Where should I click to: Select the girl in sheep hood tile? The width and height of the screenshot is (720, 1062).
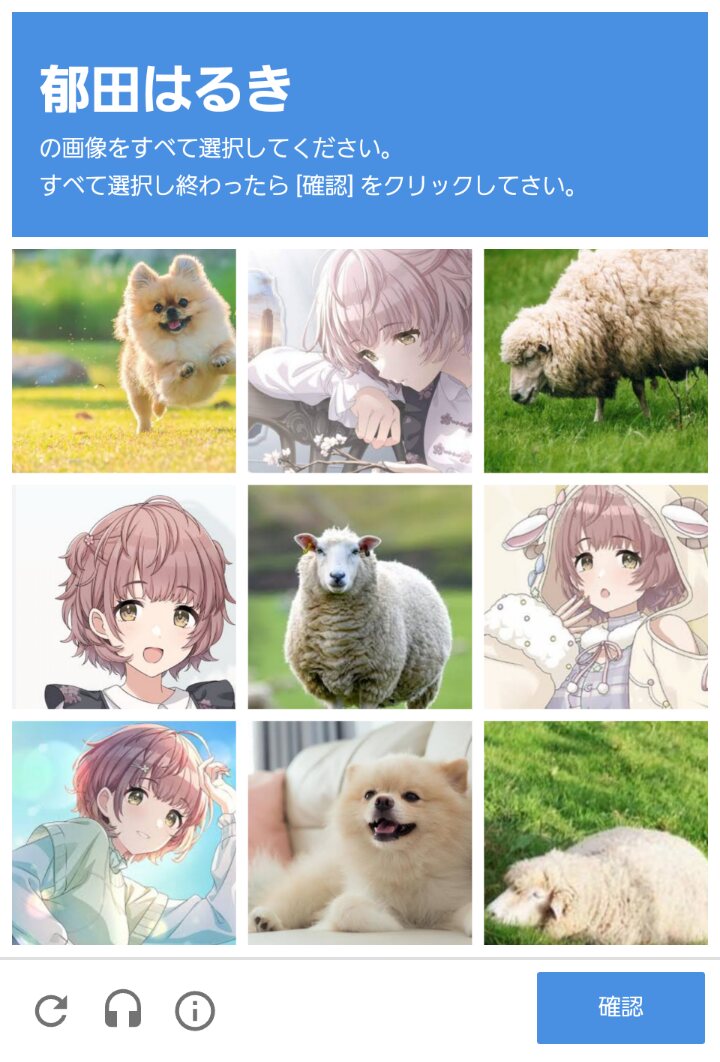click(x=595, y=597)
